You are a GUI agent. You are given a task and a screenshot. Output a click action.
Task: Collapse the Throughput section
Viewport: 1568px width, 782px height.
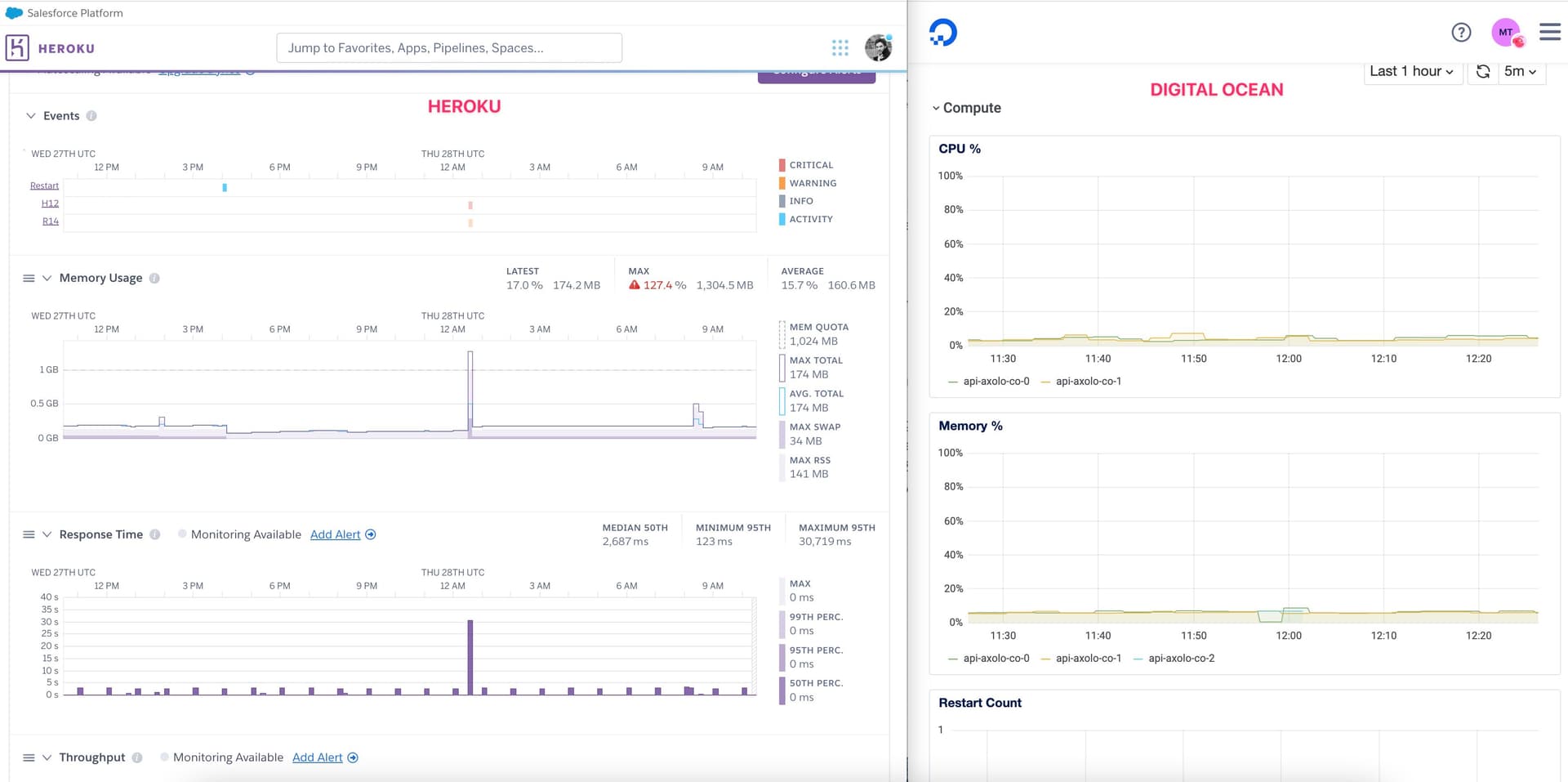47,757
